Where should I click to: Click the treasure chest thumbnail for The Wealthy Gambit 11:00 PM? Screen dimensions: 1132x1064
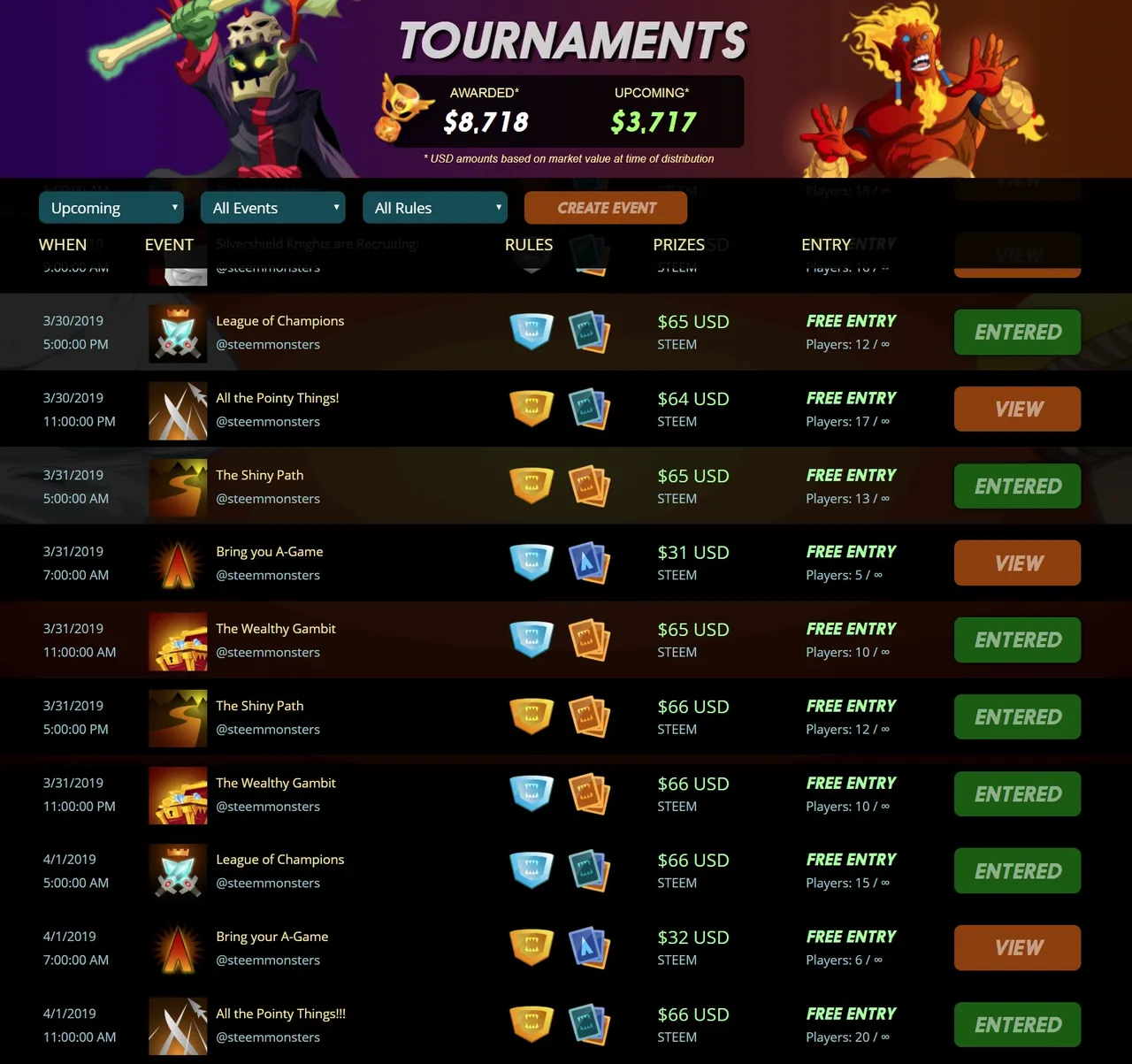[178, 795]
